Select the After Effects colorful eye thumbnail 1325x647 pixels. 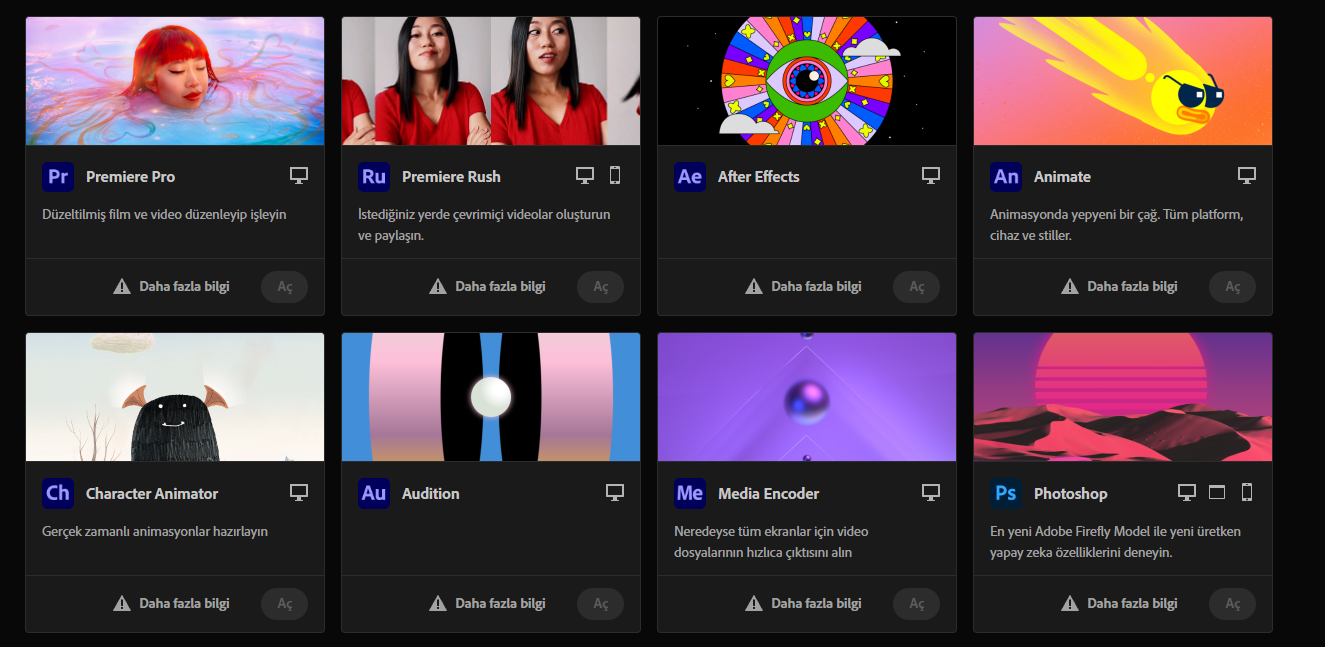807,81
